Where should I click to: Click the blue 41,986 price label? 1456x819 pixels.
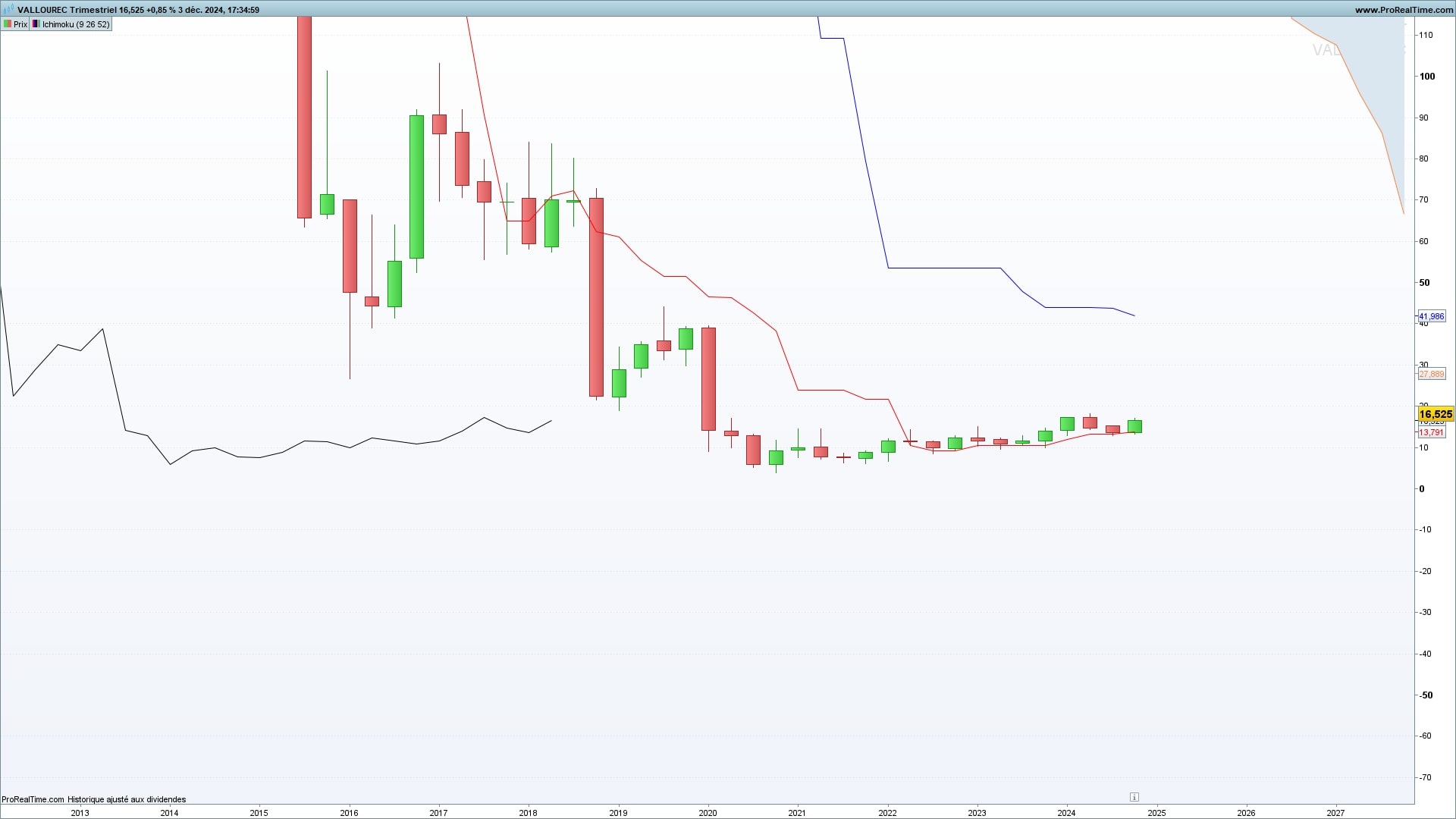(x=1431, y=316)
